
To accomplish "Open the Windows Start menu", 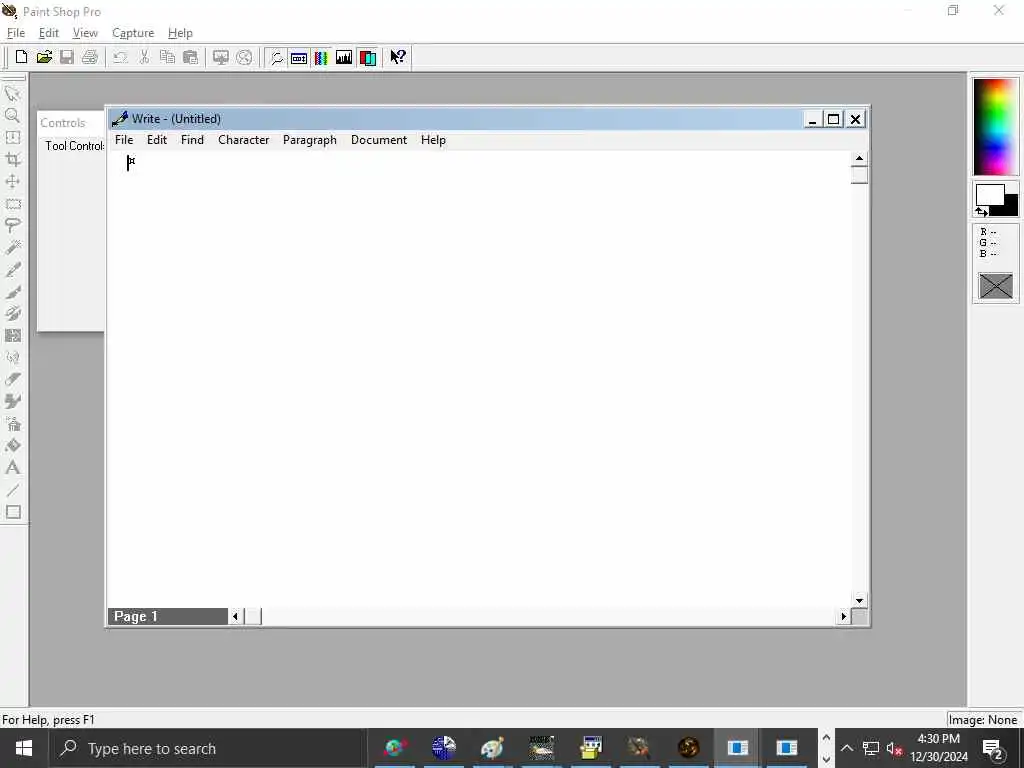I will [x=24, y=748].
